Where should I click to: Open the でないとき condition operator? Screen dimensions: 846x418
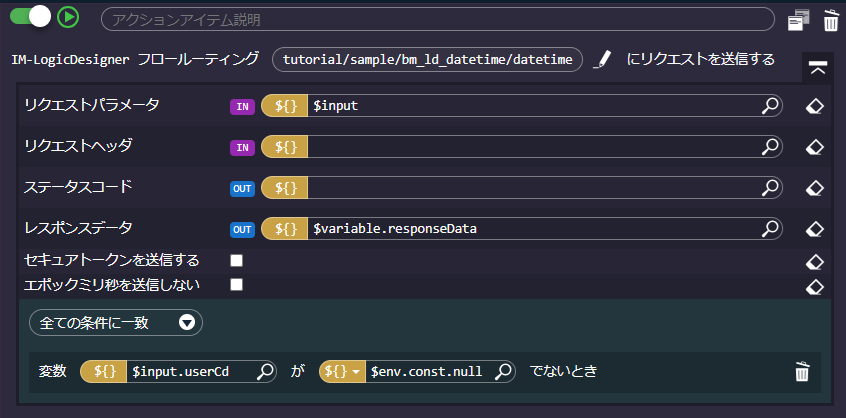563,371
